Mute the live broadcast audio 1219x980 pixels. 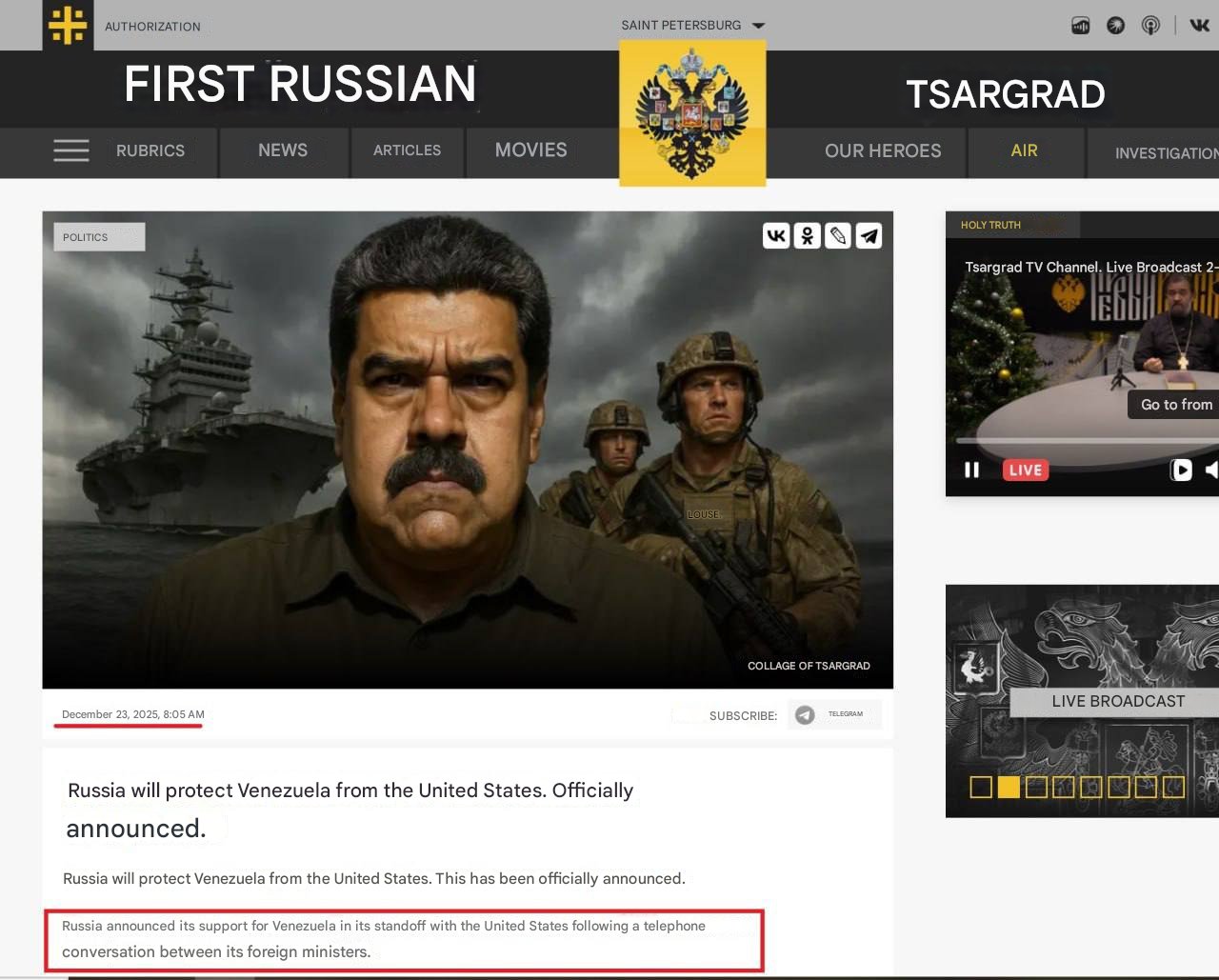[1211, 470]
